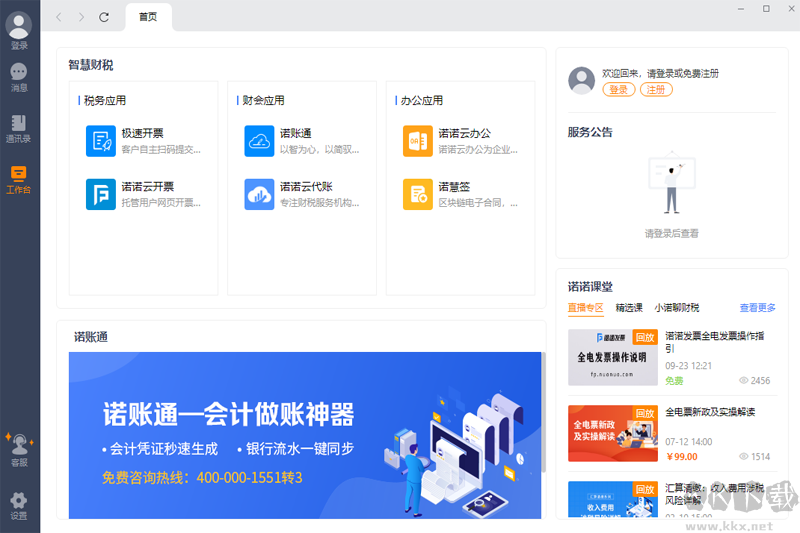Open the 查看更多 link

pos(758,308)
